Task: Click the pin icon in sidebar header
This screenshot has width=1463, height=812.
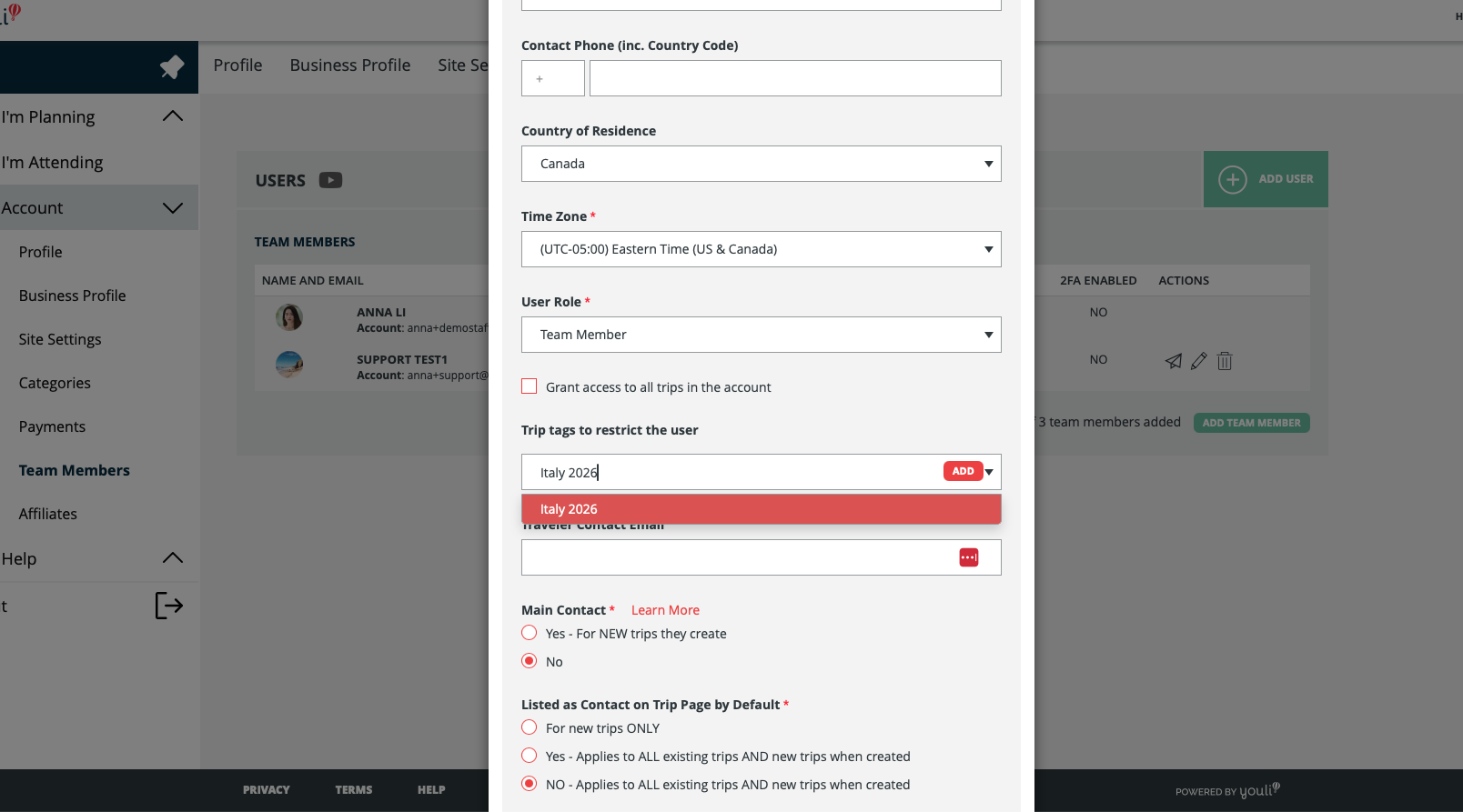Action: coord(171,67)
